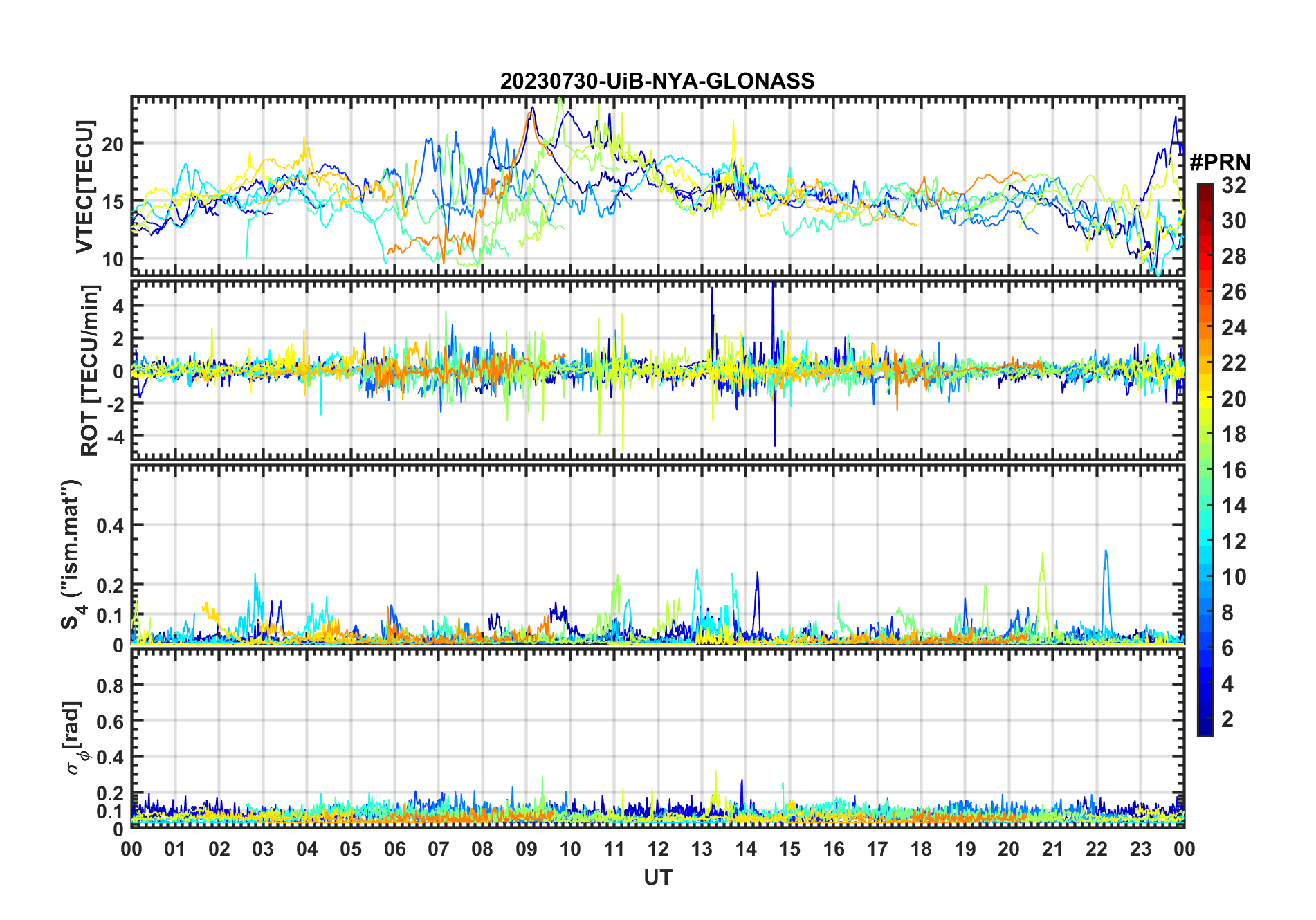Select hour "21" on the UT axis
The height and width of the screenshot is (920, 1316).
tap(1053, 849)
